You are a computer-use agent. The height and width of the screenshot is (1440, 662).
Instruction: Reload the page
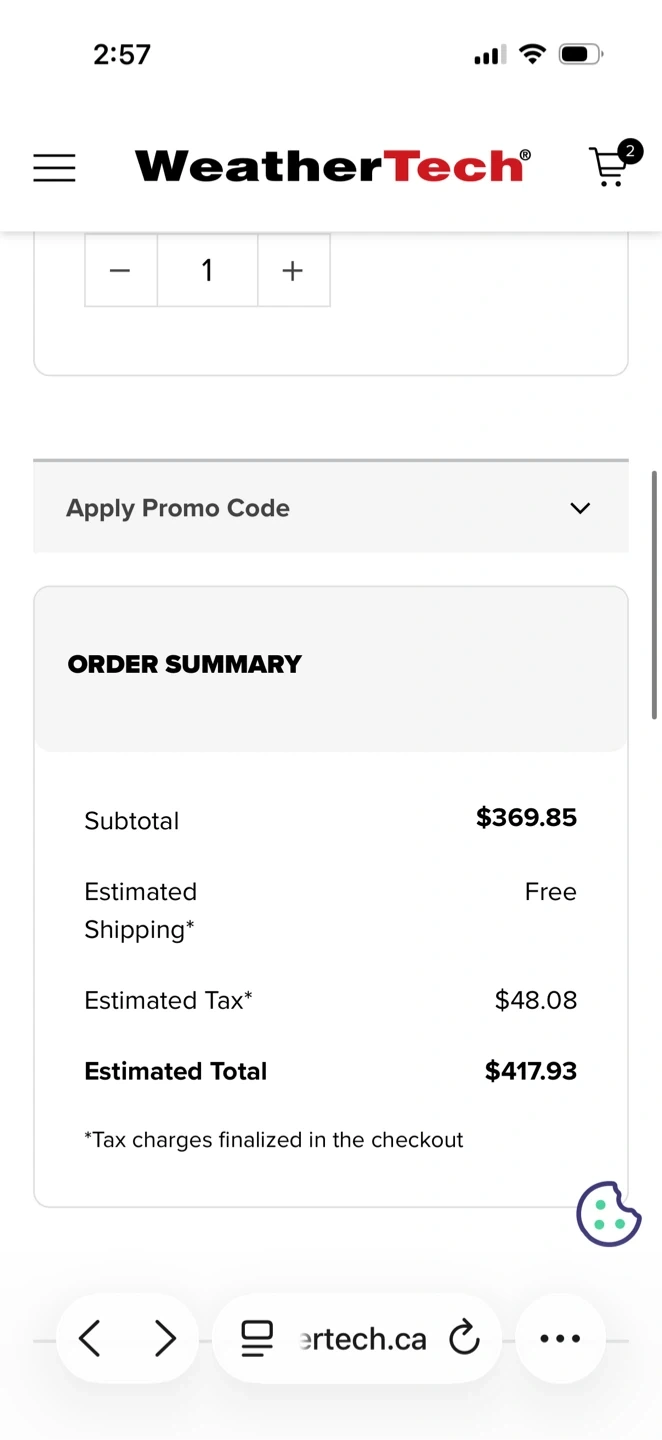(464, 1338)
